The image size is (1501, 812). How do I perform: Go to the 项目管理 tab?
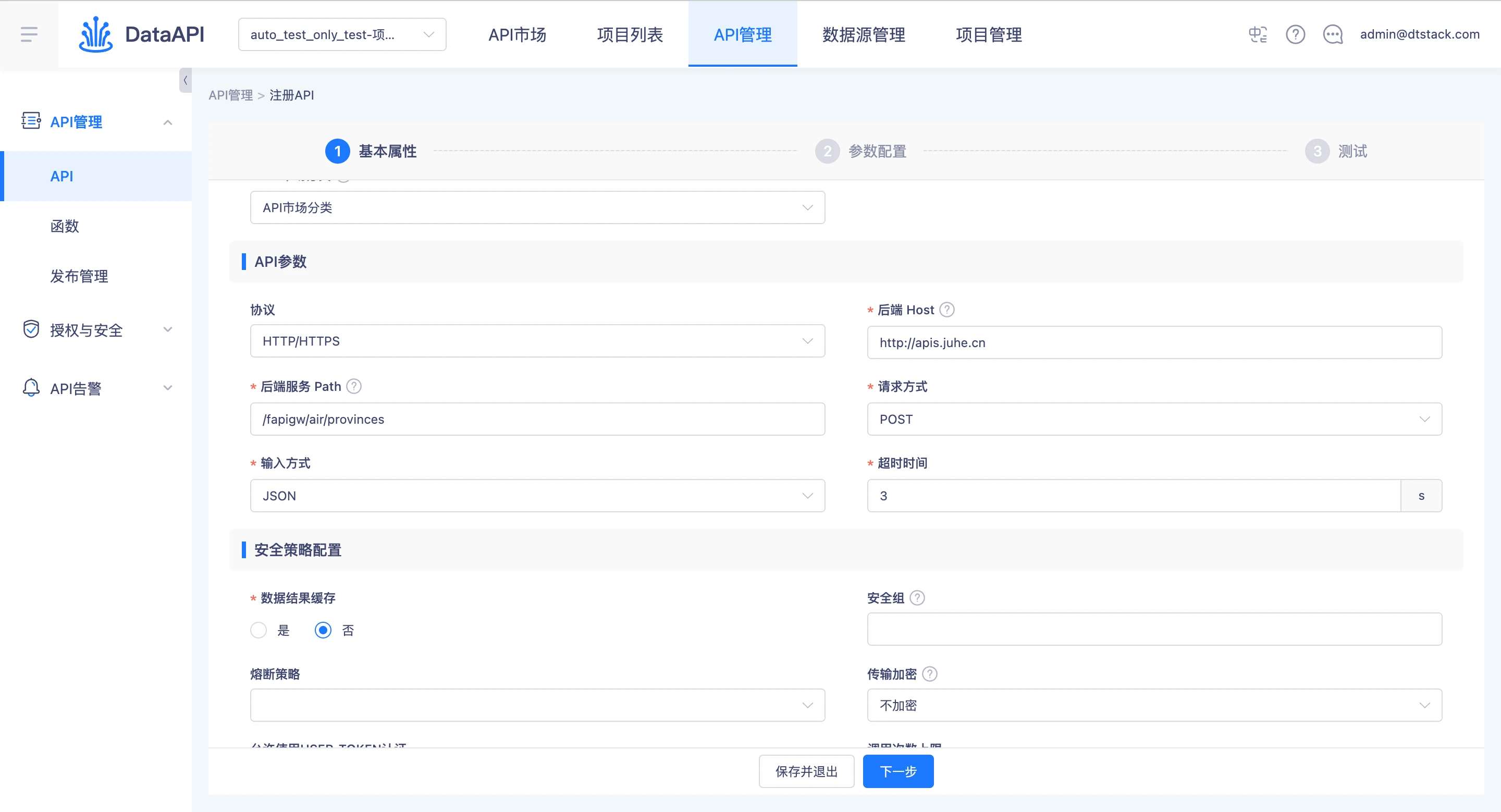(x=989, y=34)
